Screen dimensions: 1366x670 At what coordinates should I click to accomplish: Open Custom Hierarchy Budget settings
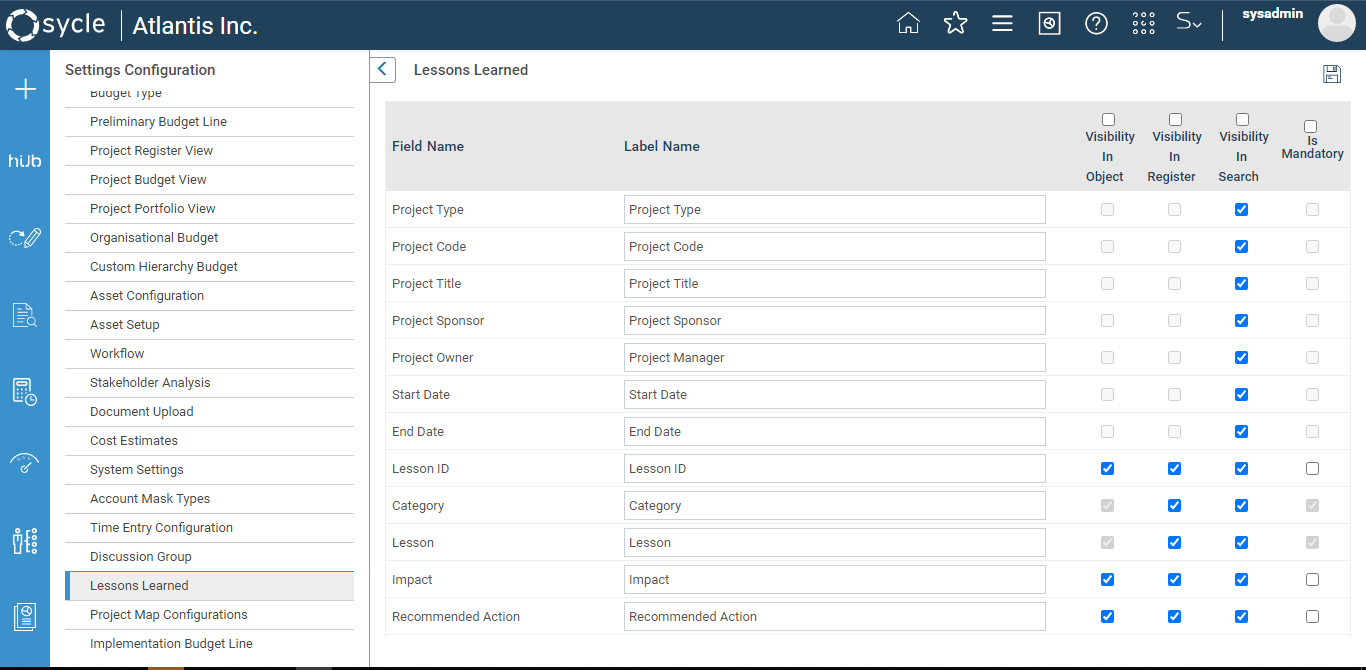coord(209,267)
